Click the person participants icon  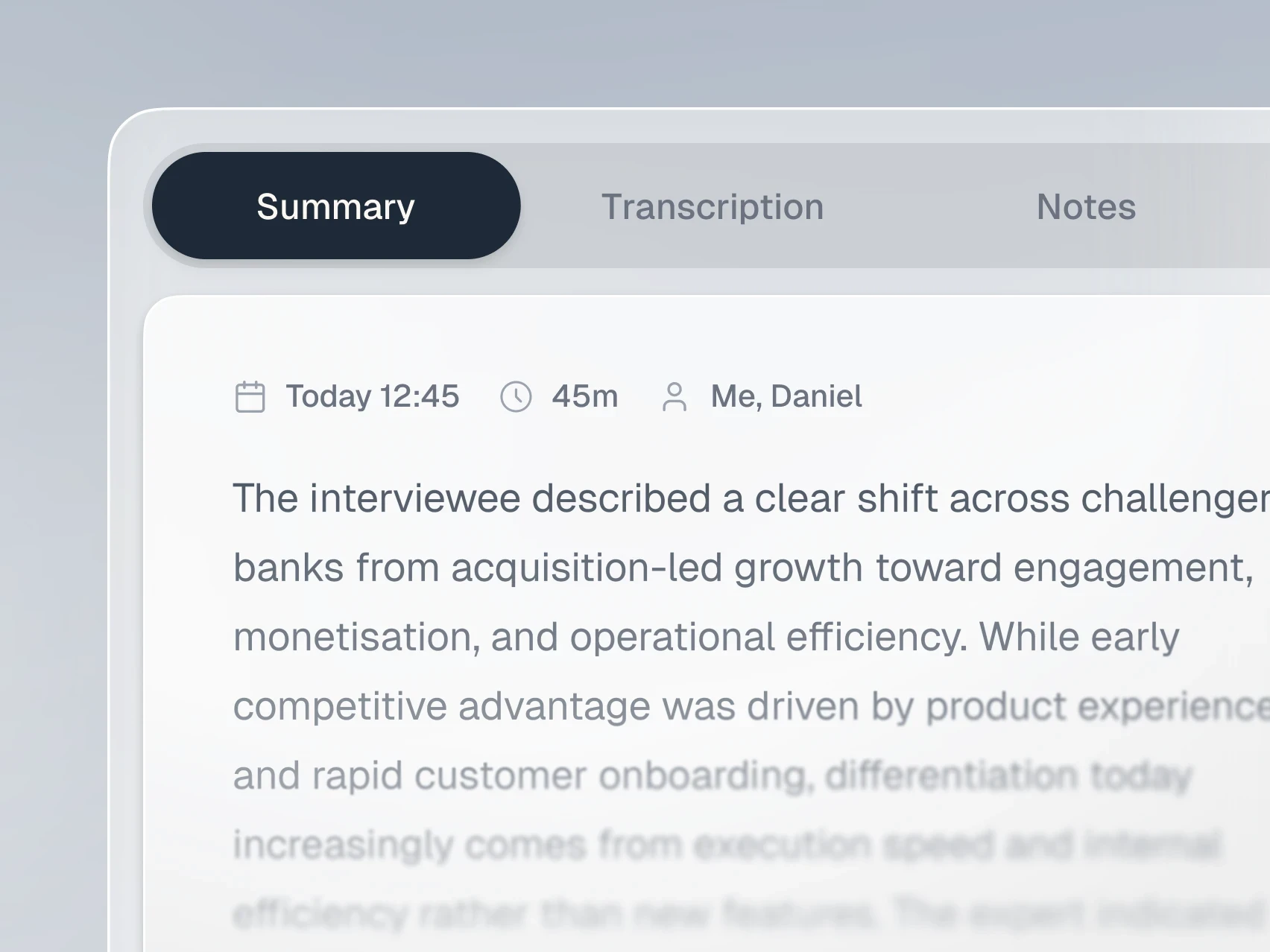675,396
